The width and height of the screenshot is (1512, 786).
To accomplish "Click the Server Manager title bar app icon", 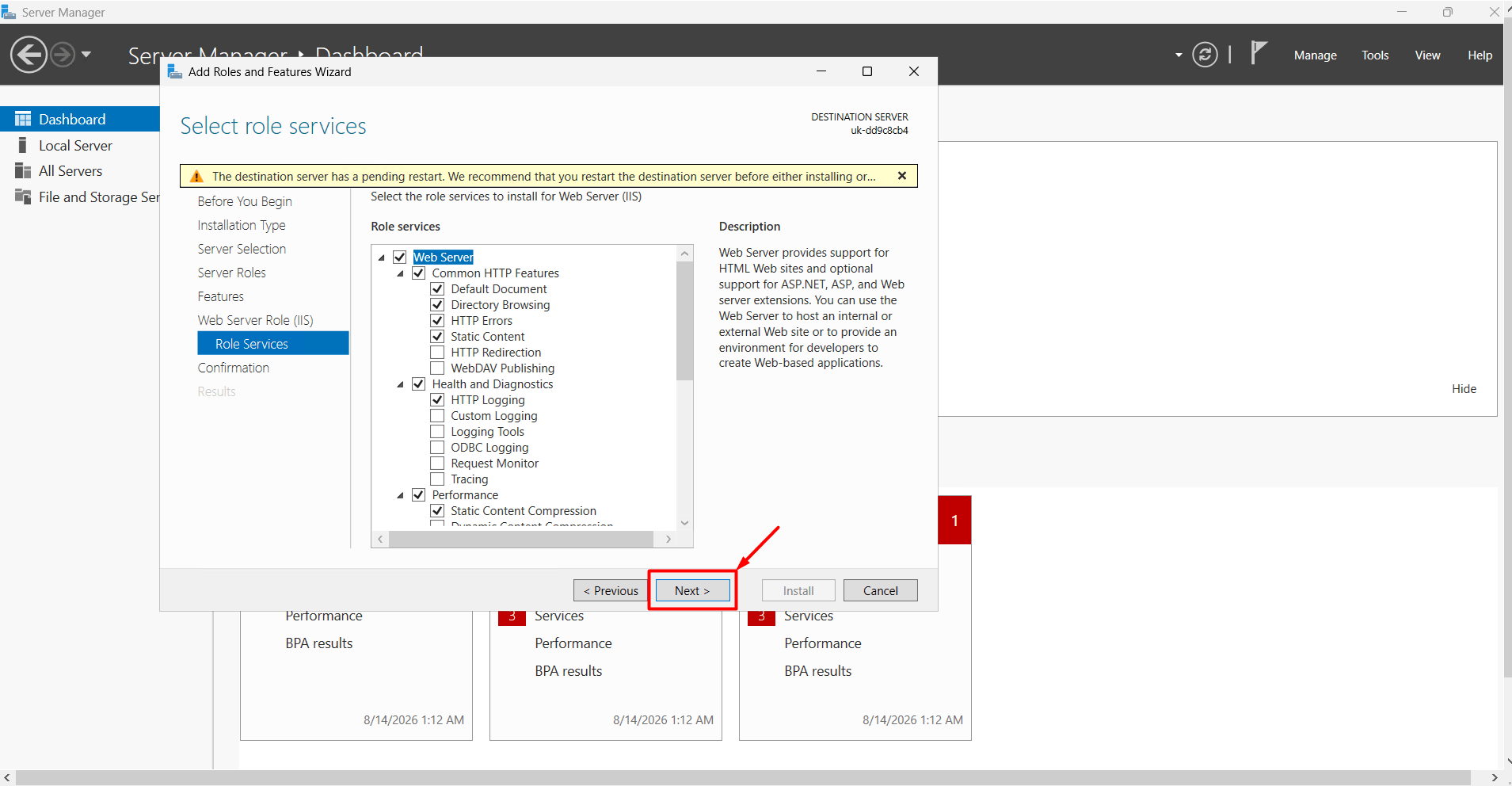I will click(x=9, y=12).
